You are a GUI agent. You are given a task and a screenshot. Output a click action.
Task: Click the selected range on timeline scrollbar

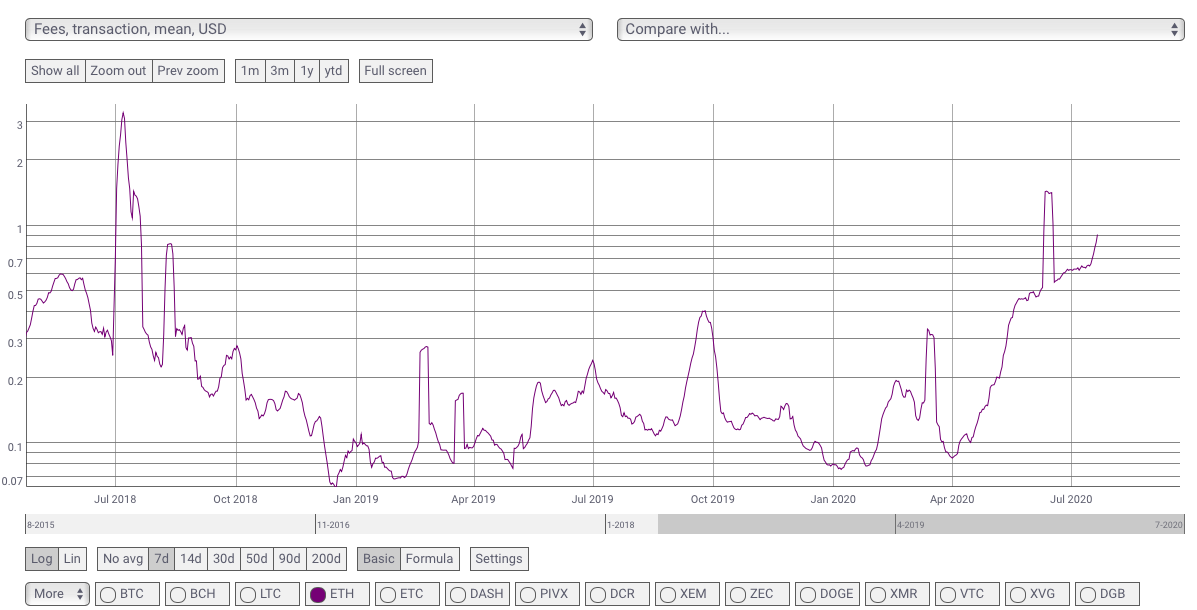click(x=921, y=524)
